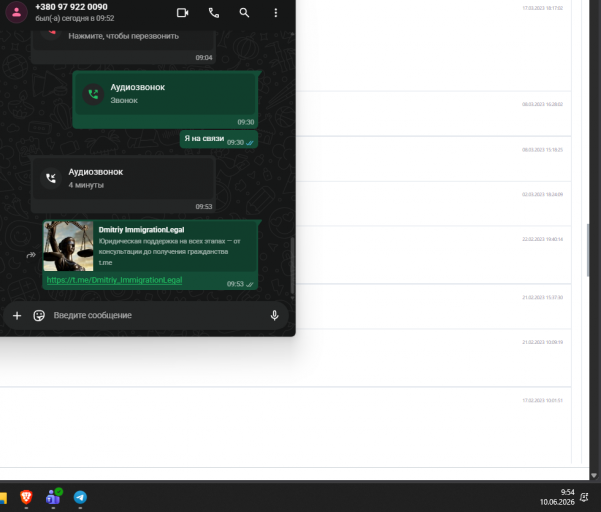This screenshot has width=601, height=512.
Task: Select the 'Аудиозвонок 4 минуты' call entry
Action: [x=123, y=184]
